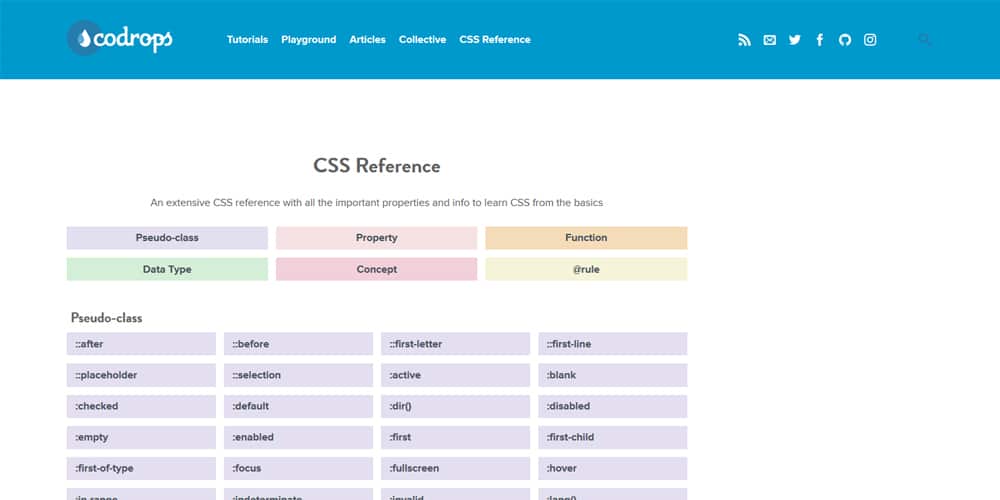Open the :first-child reference entry

612,438
